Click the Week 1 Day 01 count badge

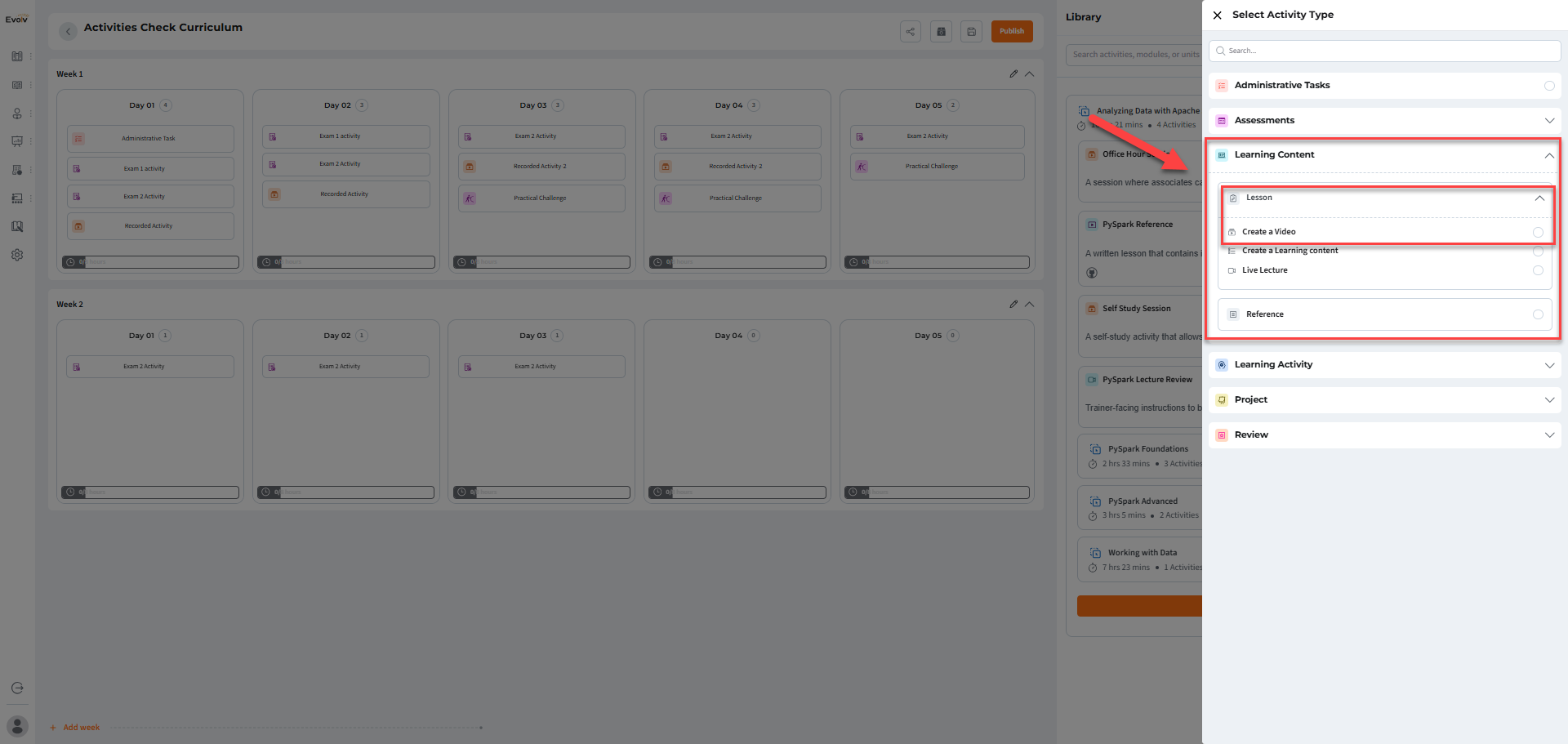pyautogui.click(x=166, y=105)
